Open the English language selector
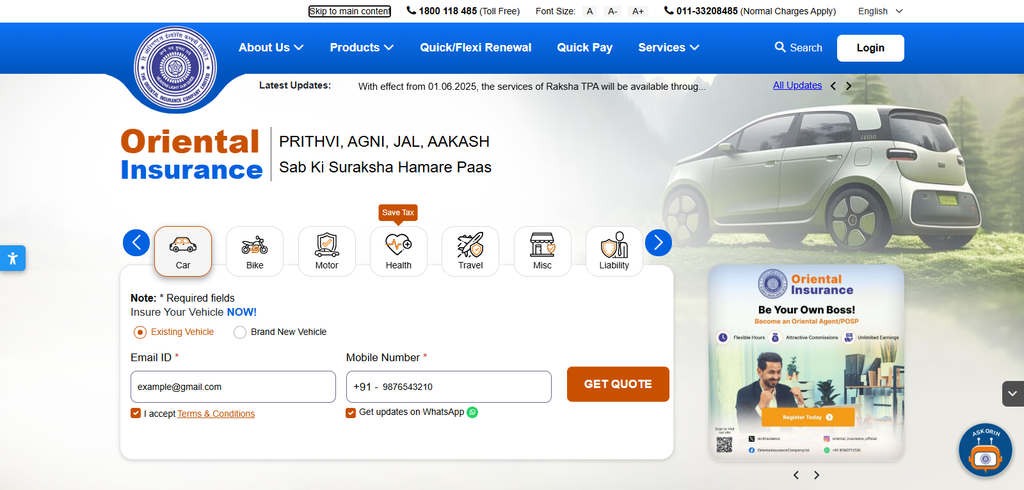 (x=880, y=11)
